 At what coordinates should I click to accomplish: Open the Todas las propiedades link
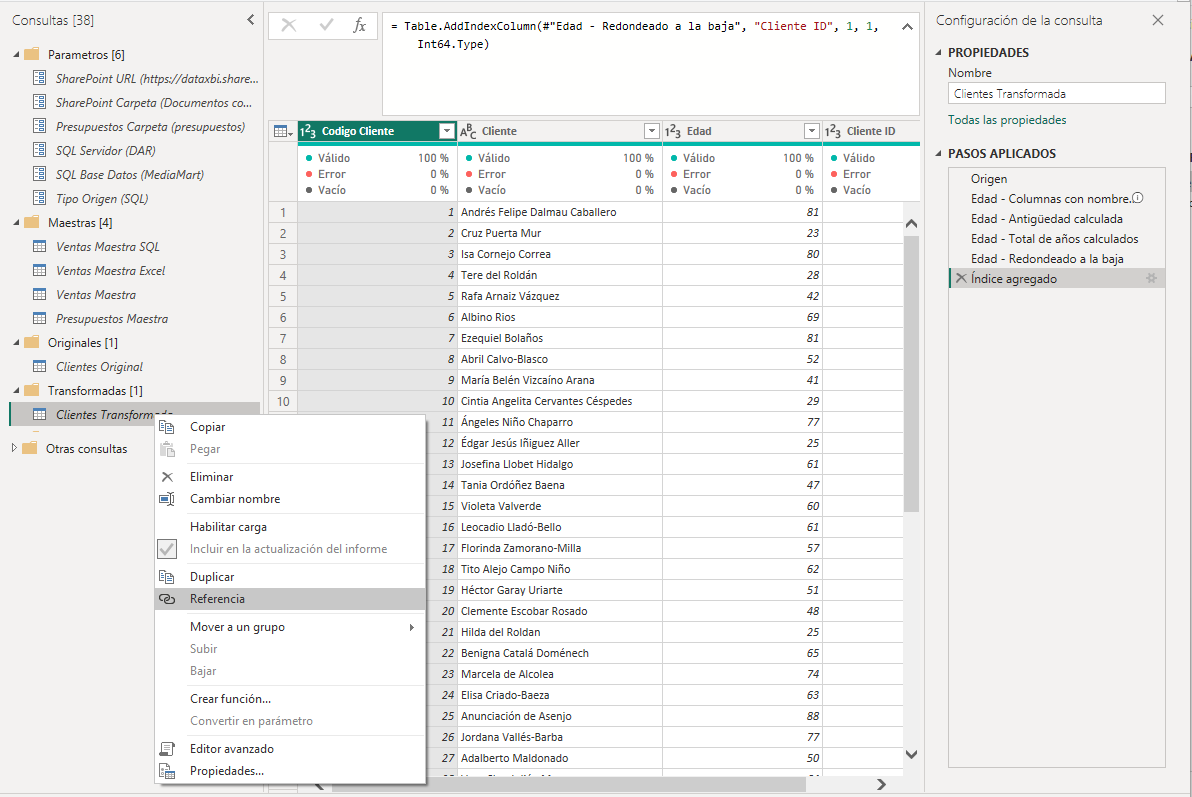pyautogui.click(x=1007, y=119)
